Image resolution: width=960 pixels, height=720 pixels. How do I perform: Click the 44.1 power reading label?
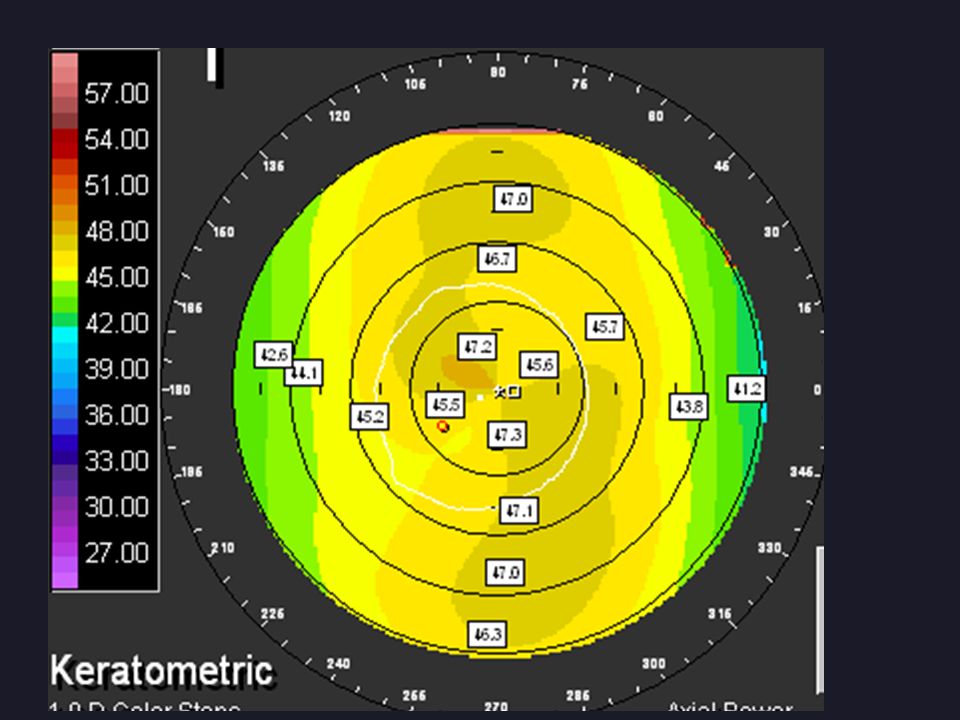tap(303, 372)
